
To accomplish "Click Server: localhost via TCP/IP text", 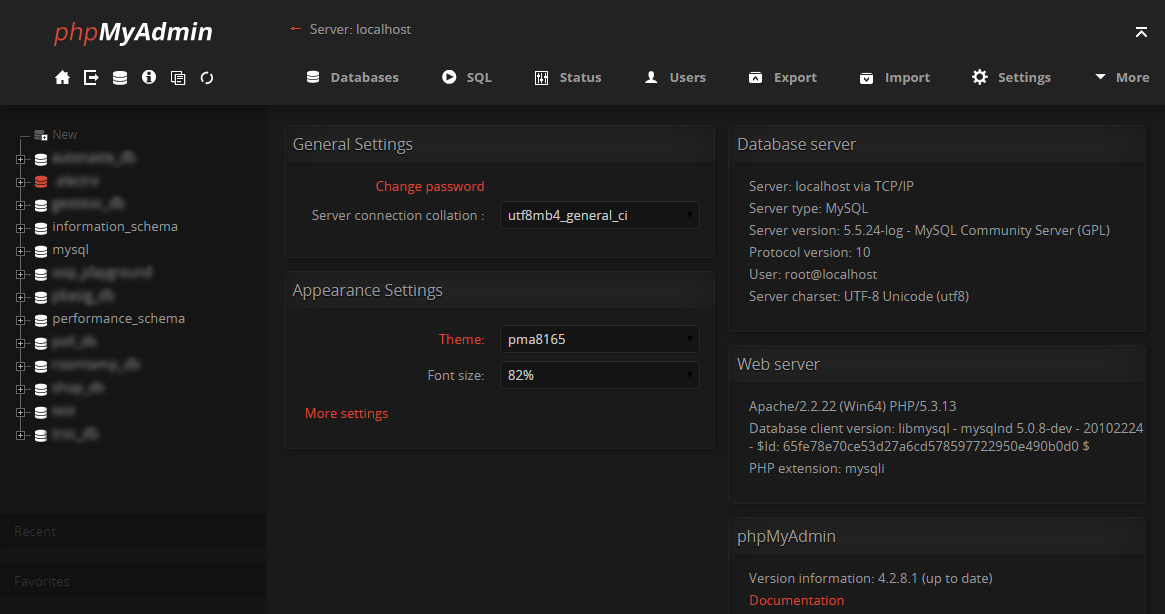I will [831, 187].
